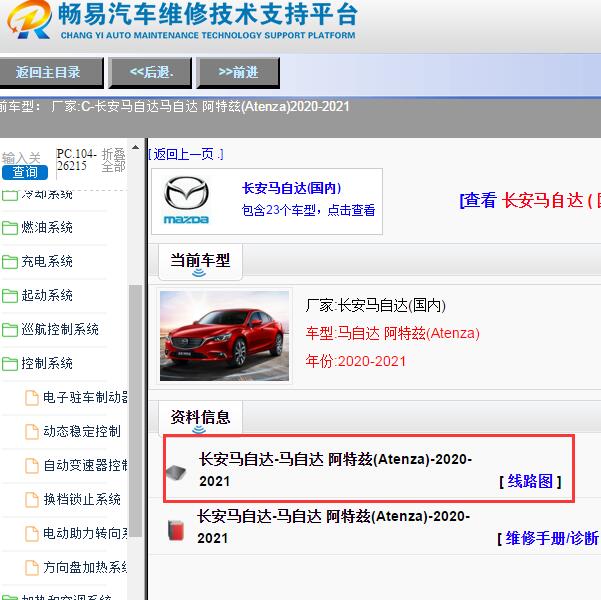Open 长安马自达(国内) brand link

291,188
